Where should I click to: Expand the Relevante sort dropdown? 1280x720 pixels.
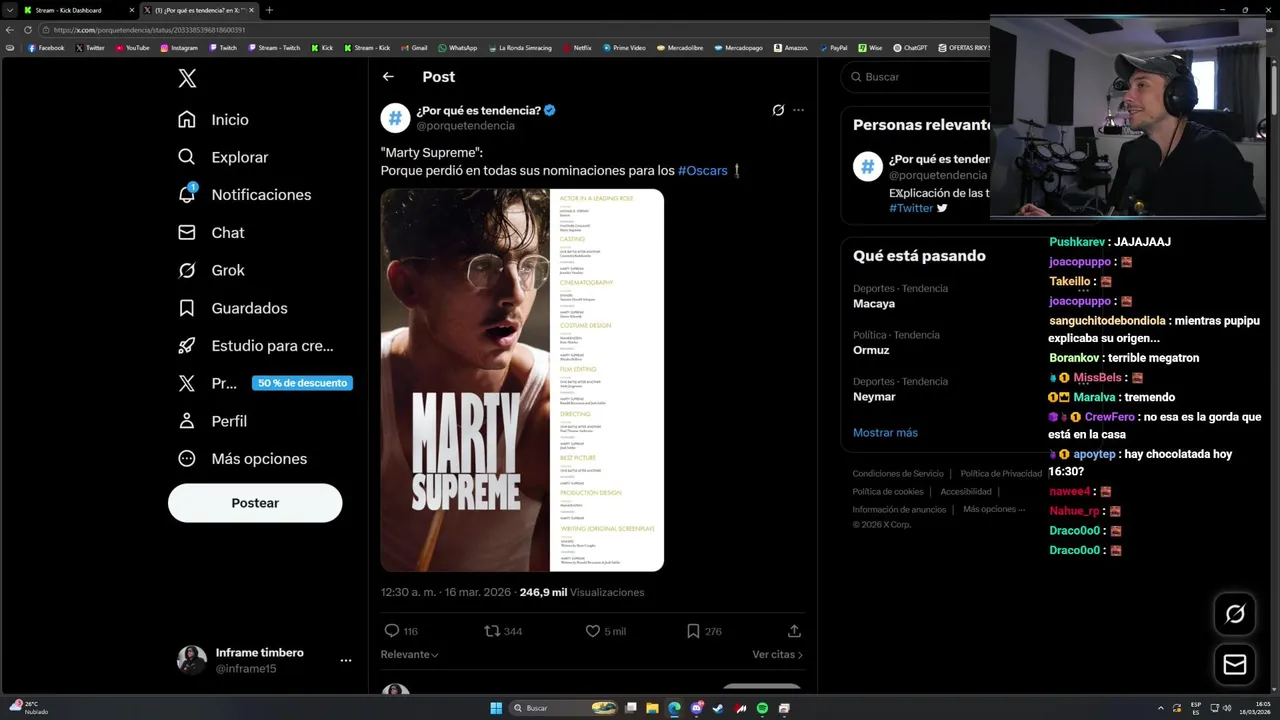(x=409, y=655)
